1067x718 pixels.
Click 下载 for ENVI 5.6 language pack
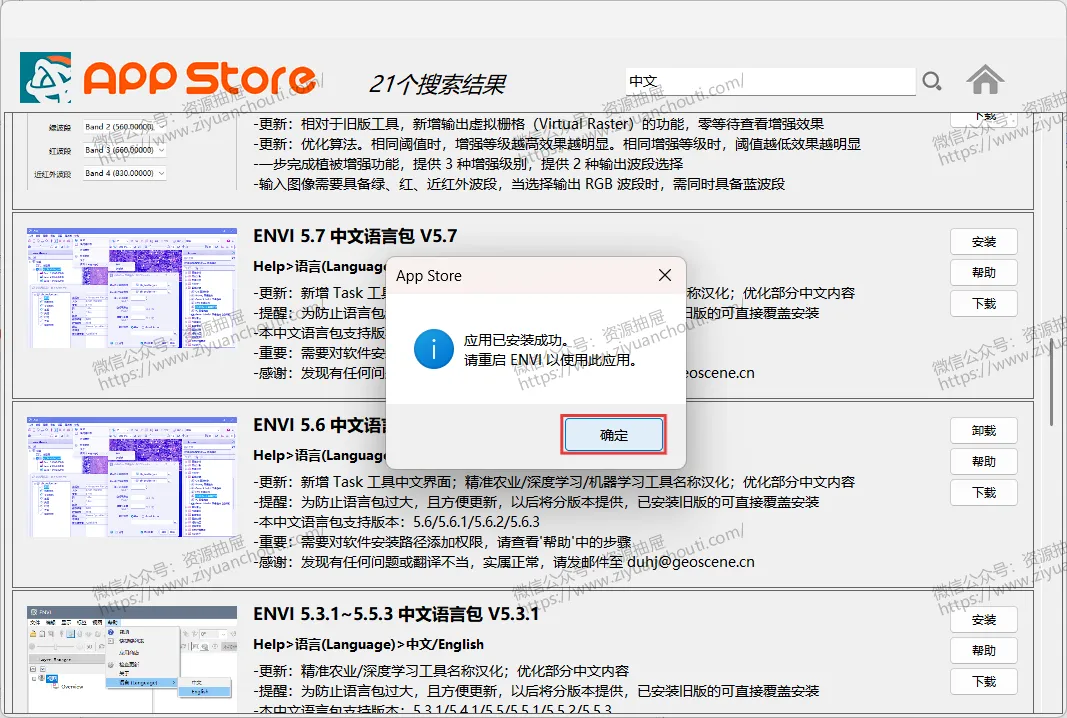pyautogui.click(x=983, y=493)
